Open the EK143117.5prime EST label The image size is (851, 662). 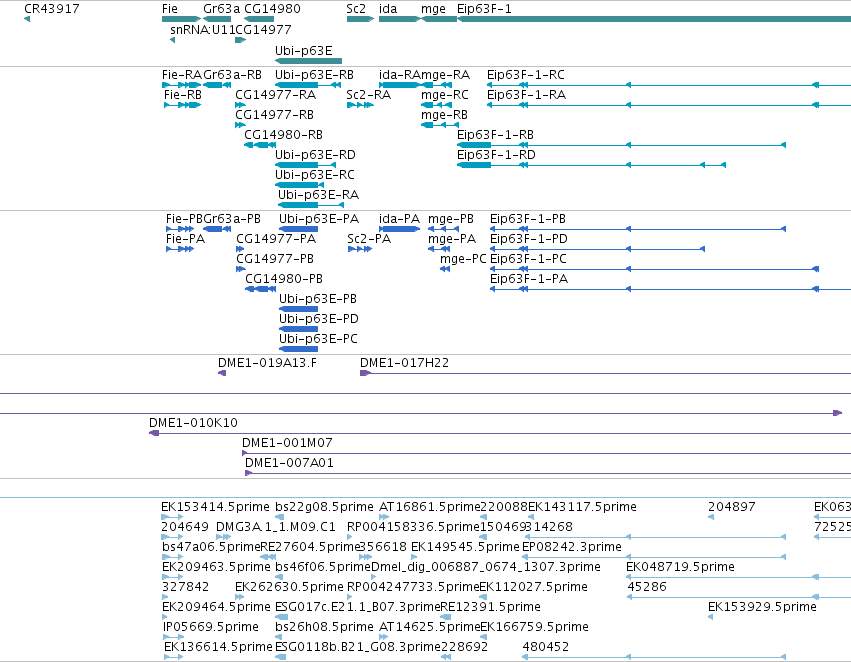click(x=582, y=507)
